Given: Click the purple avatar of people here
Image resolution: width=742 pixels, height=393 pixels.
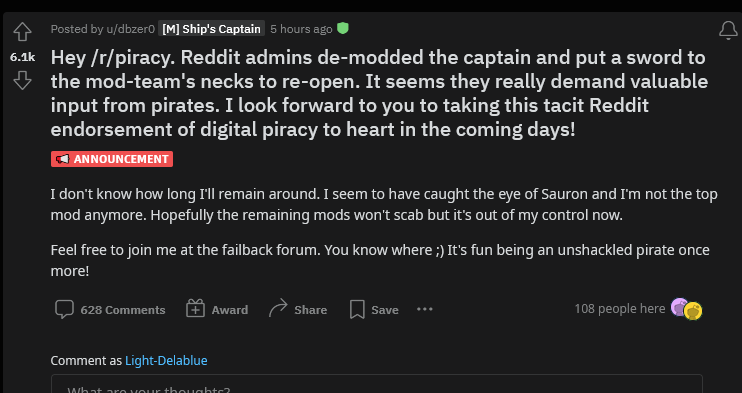Looking at the screenshot, I should click(x=679, y=307).
